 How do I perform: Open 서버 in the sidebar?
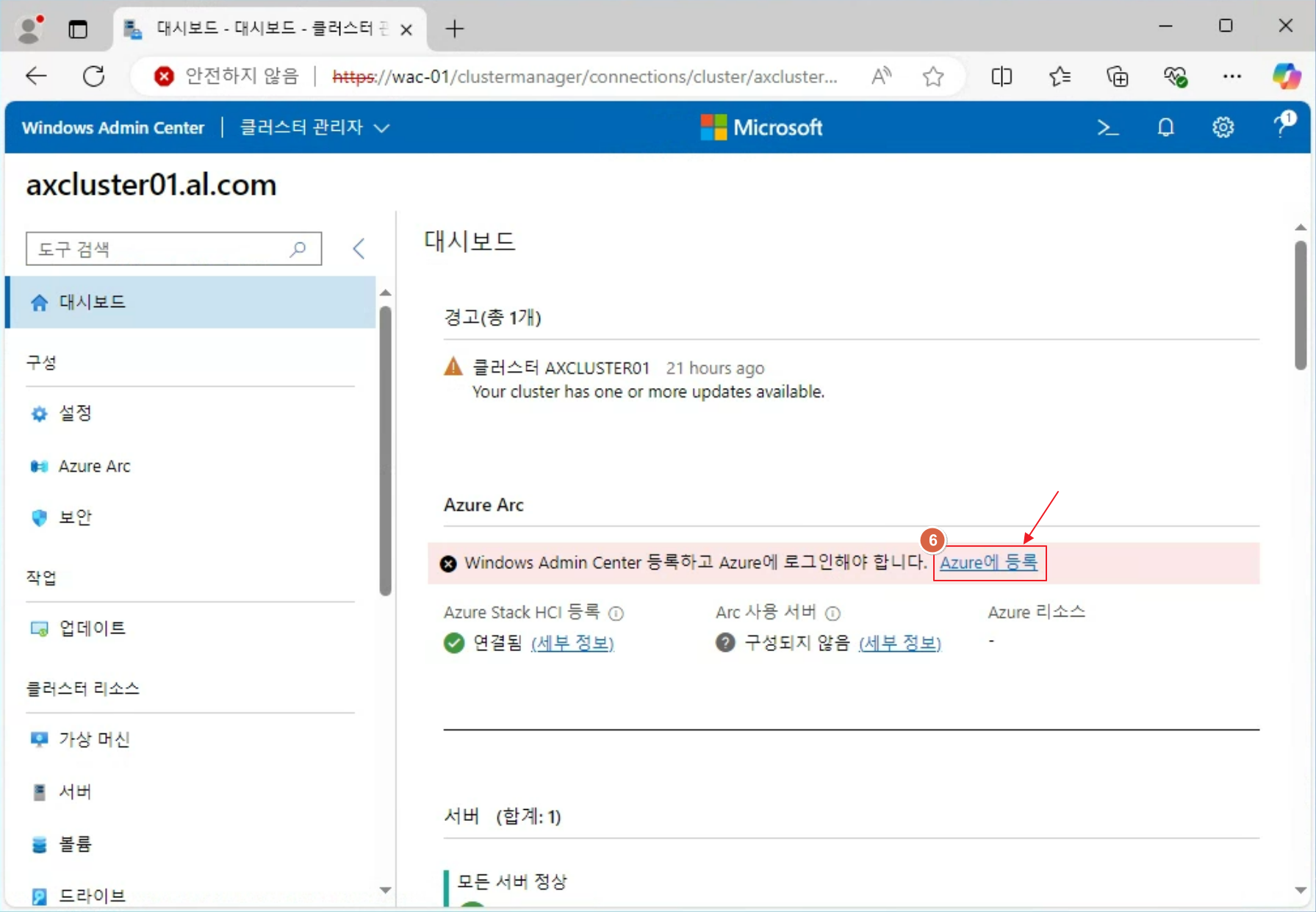click(191, 791)
